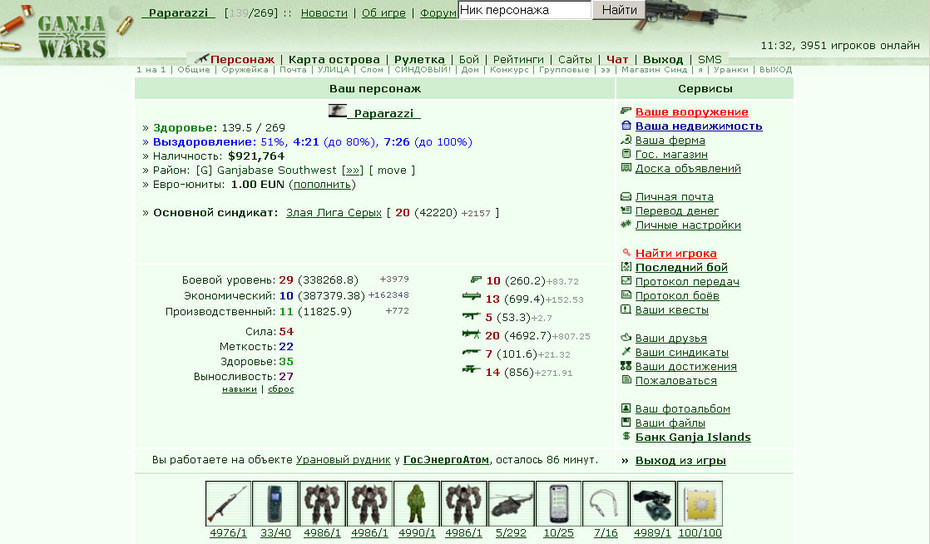Open the Чат menu item
The width and height of the screenshot is (930, 544).
[617, 59]
